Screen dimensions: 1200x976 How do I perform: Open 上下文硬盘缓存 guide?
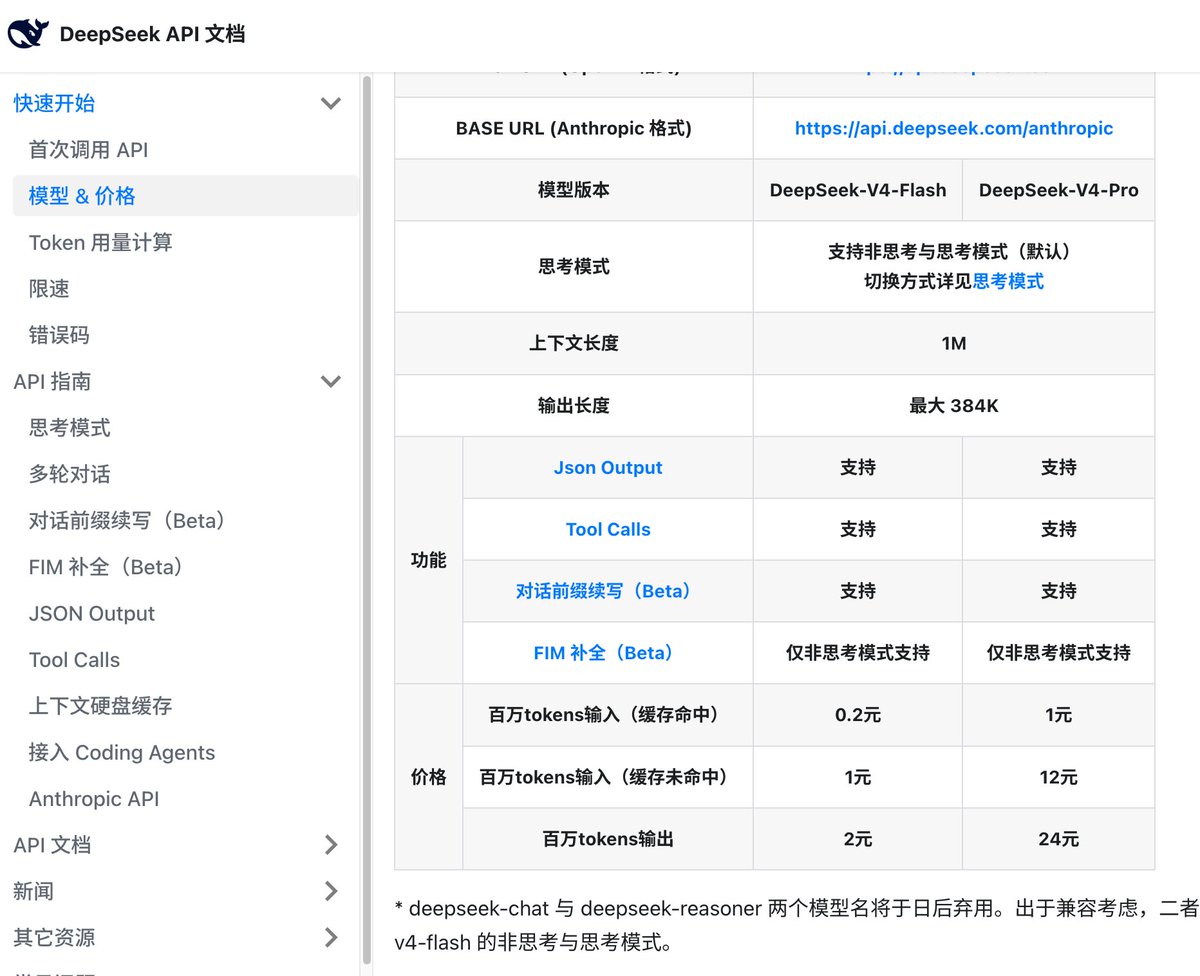point(101,706)
